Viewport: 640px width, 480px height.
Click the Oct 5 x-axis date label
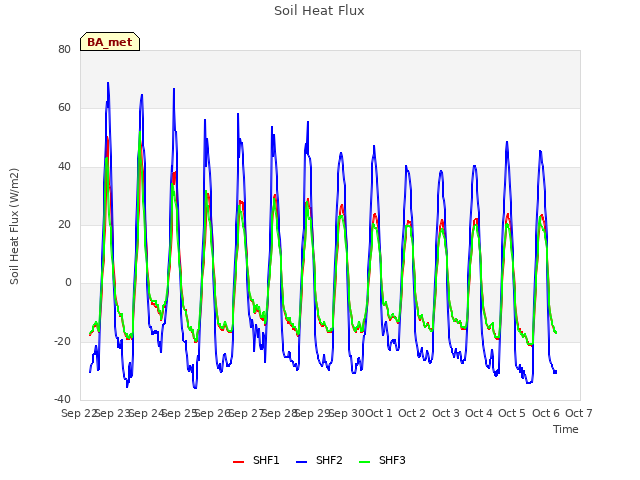click(x=512, y=413)
